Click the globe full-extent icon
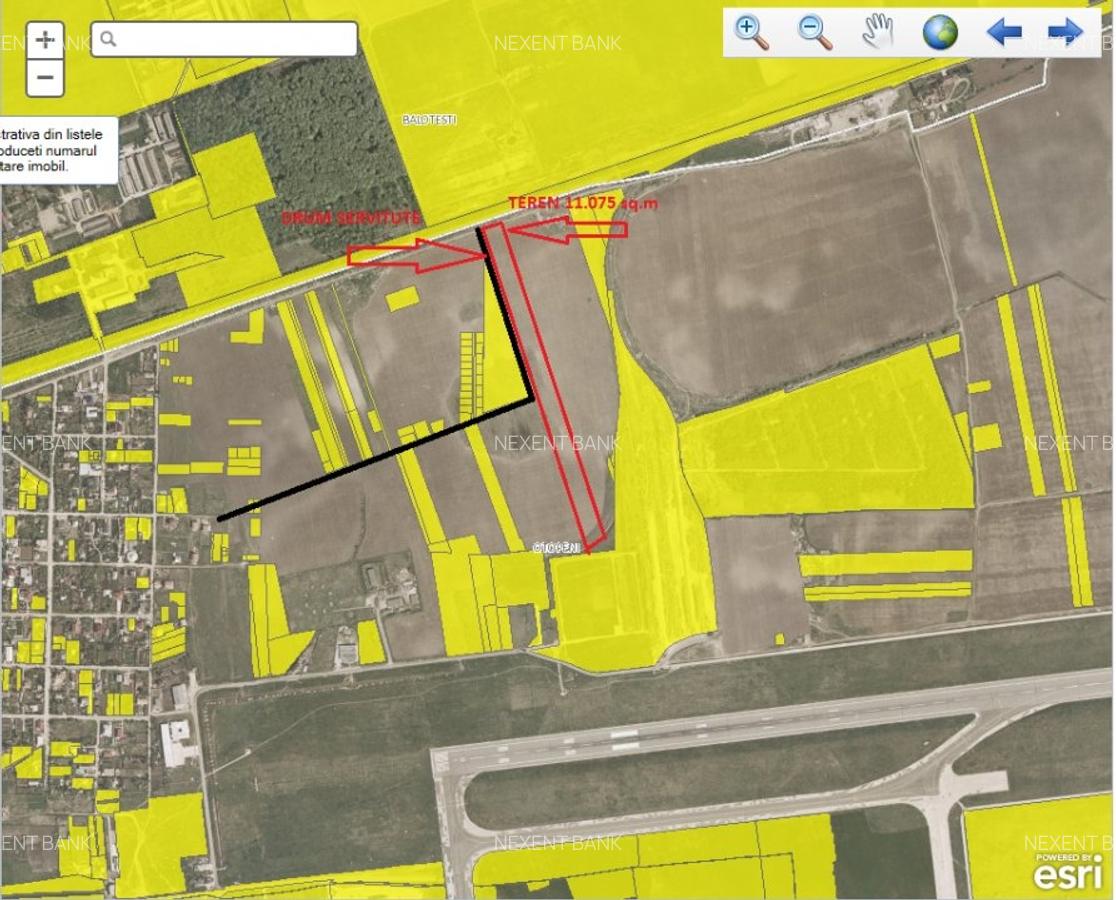1116x900 pixels. pos(941,30)
